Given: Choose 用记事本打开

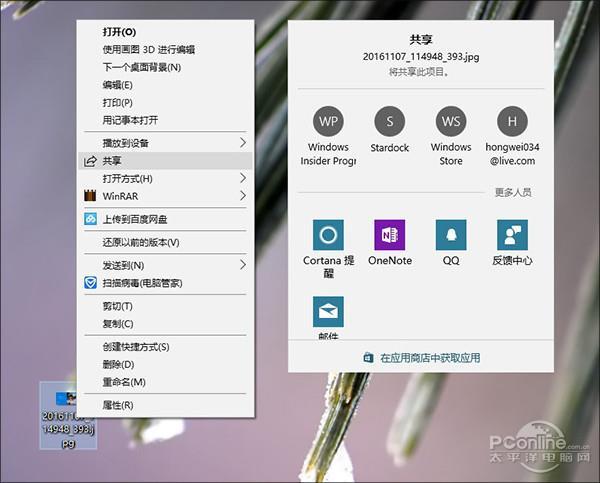Looking at the screenshot, I should [x=165, y=120].
